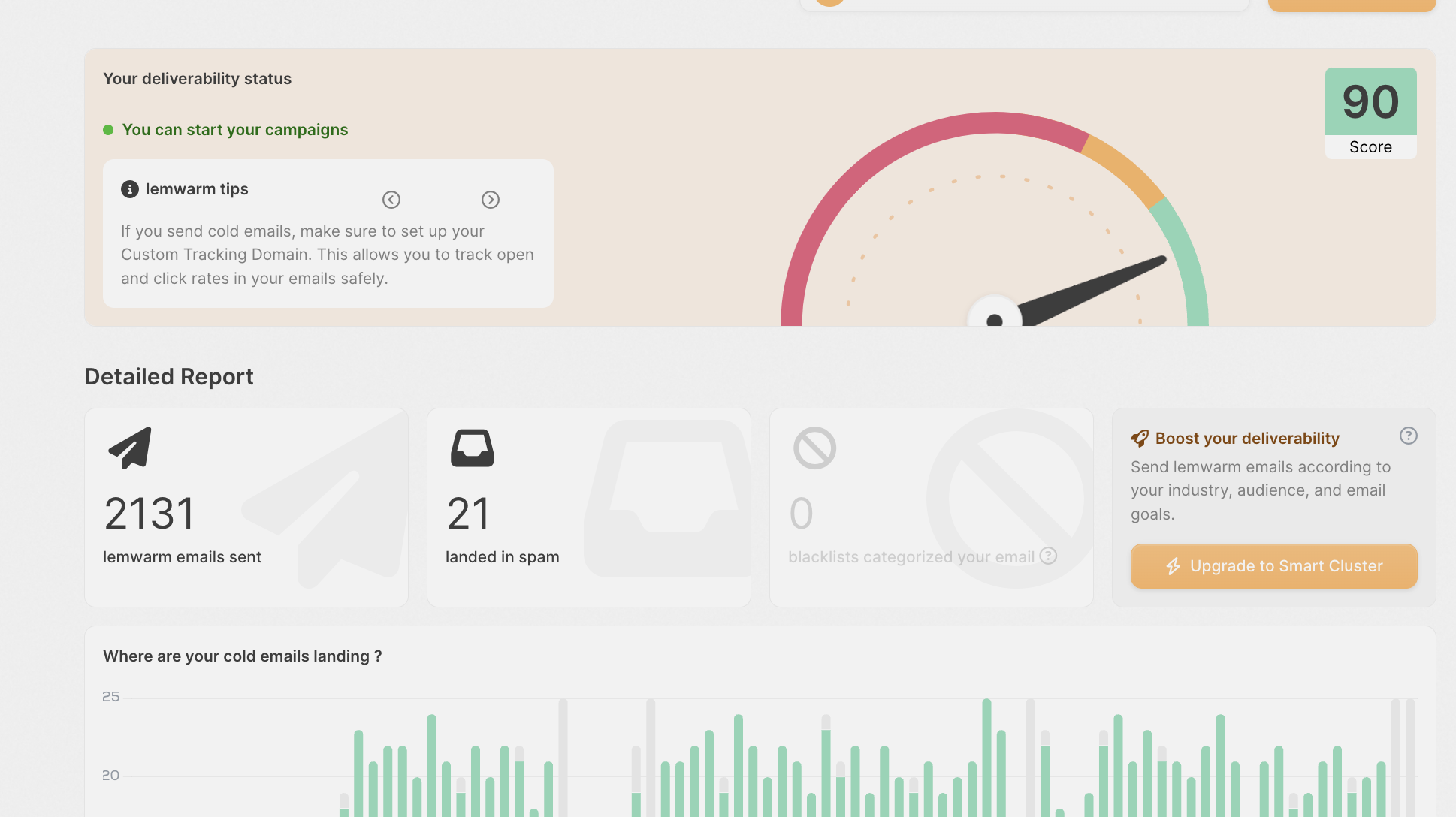Open the Boost your deliverability help icon
The width and height of the screenshot is (1456, 817).
point(1409,436)
